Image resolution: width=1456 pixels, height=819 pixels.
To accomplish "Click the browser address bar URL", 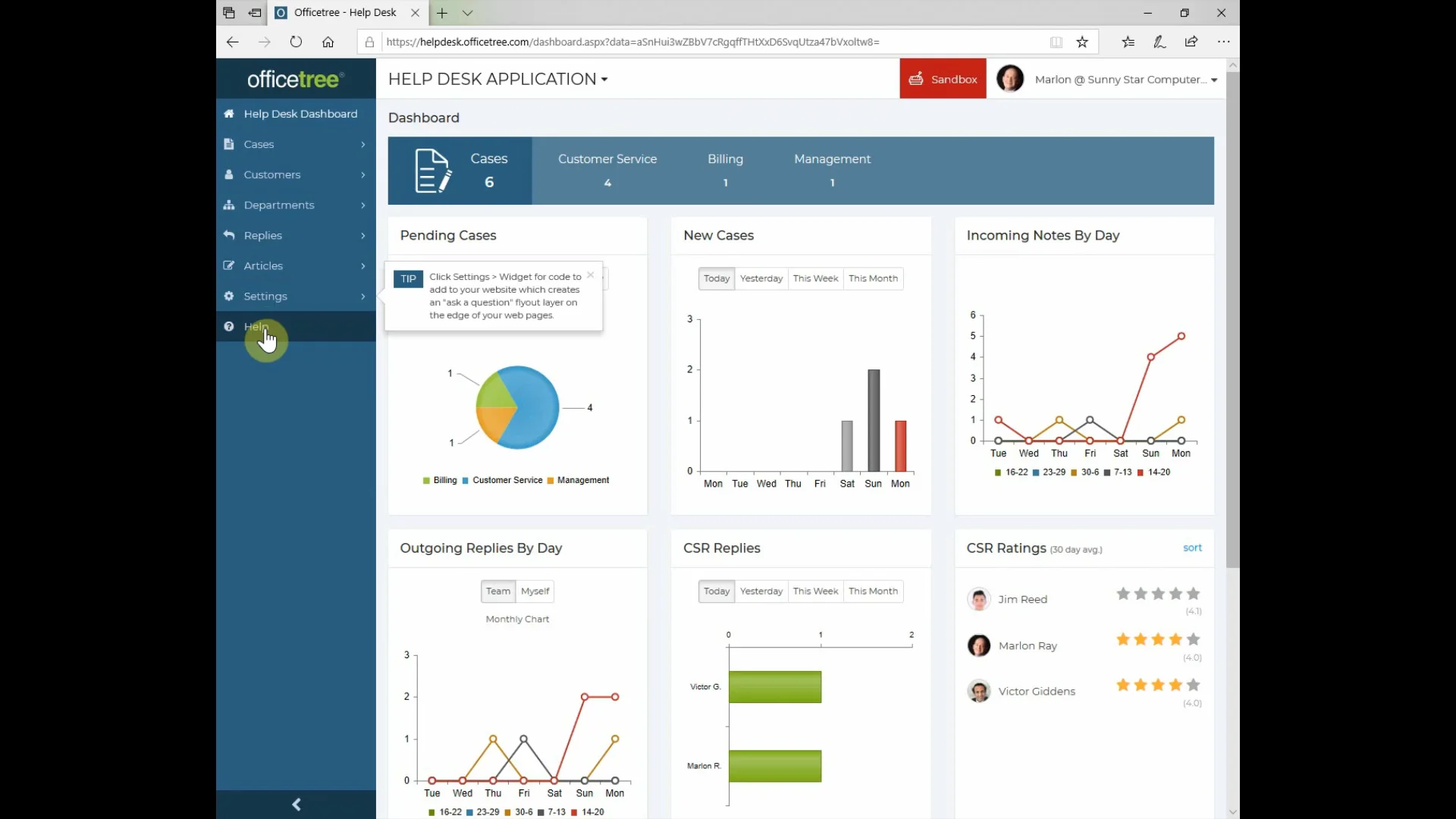I will [632, 42].
